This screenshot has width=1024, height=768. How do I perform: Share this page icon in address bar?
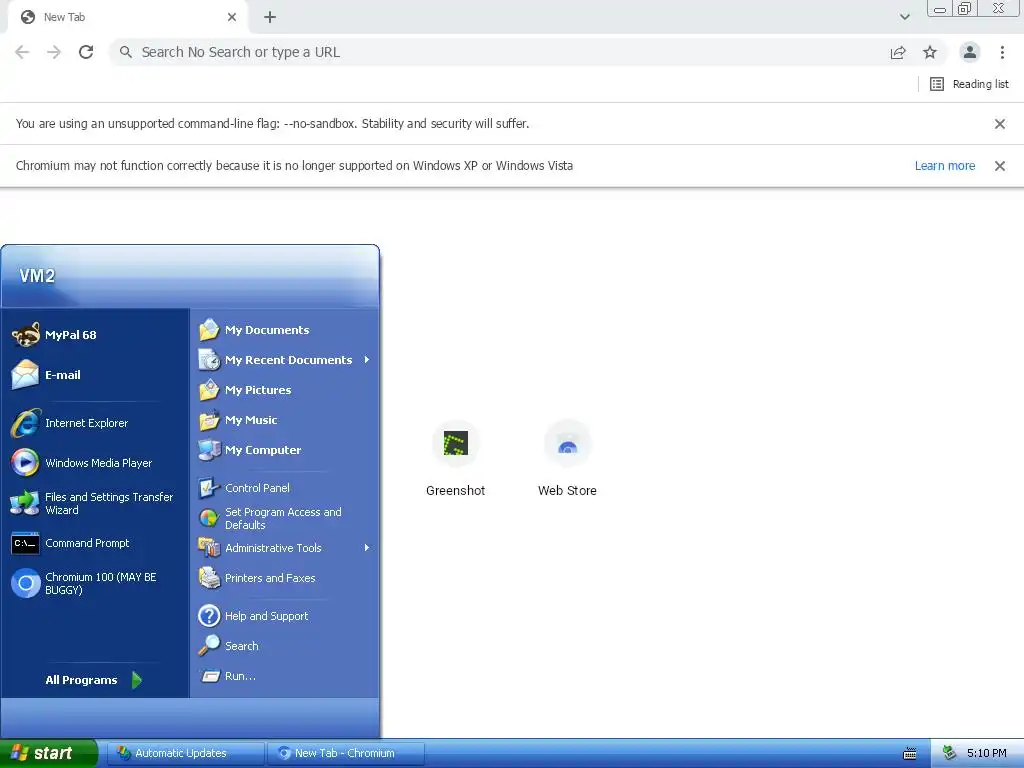[898, 52]
